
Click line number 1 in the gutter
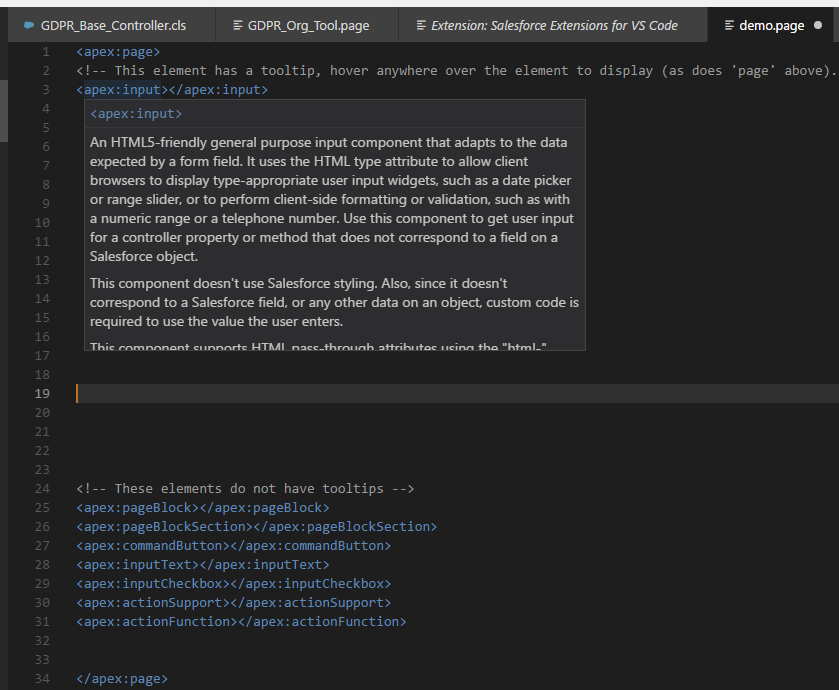click(x=46, y=52)
